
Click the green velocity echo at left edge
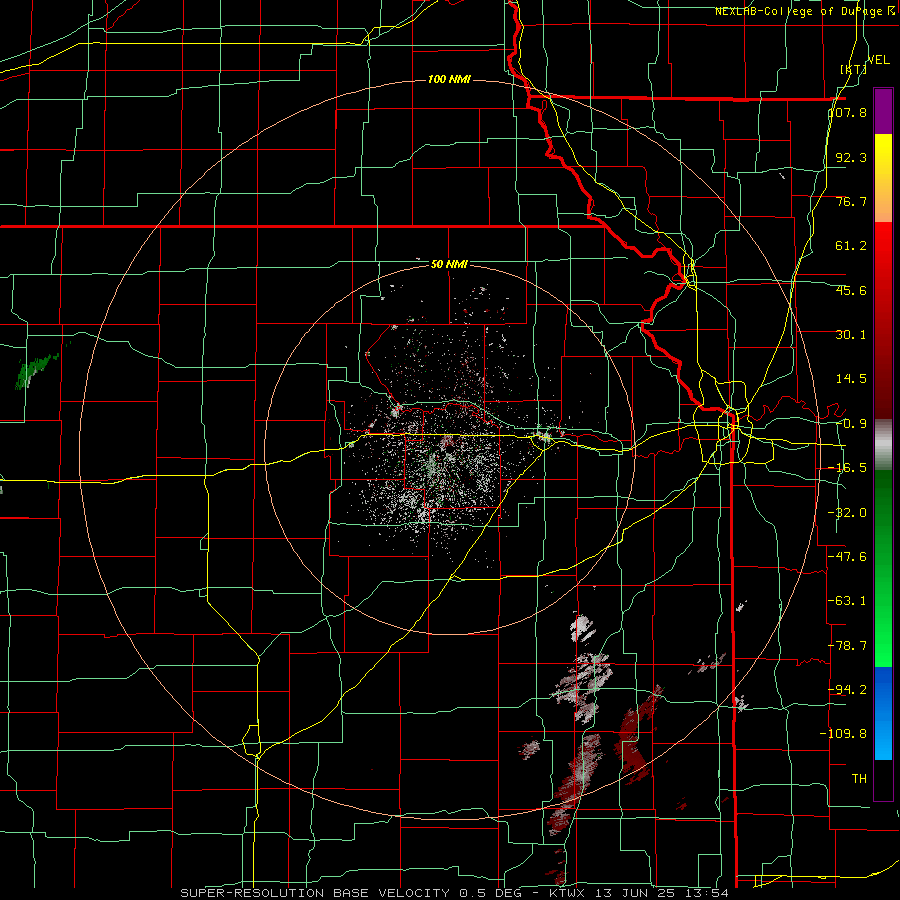(36, 370)
